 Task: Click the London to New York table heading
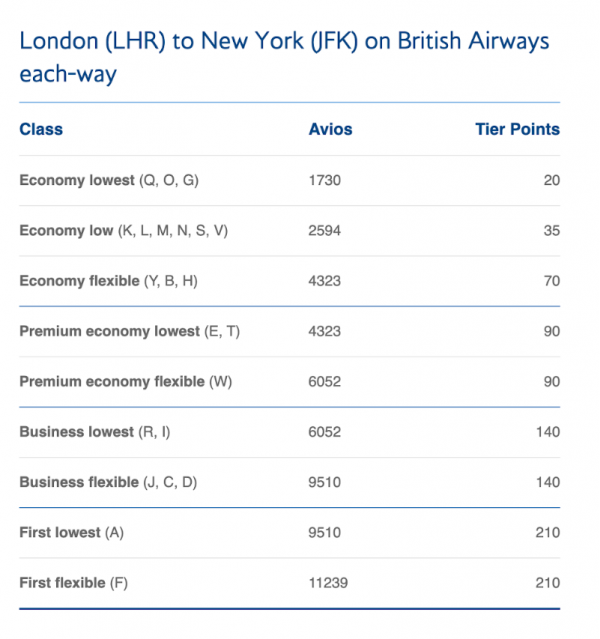(x=284, y=58)
